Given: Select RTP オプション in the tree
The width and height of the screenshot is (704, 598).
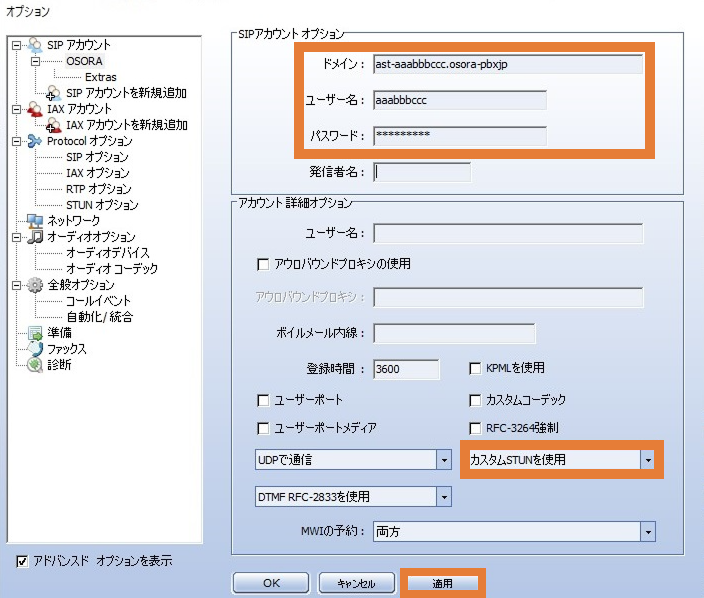Looking at the screenshot, I should tap(98, 189).
